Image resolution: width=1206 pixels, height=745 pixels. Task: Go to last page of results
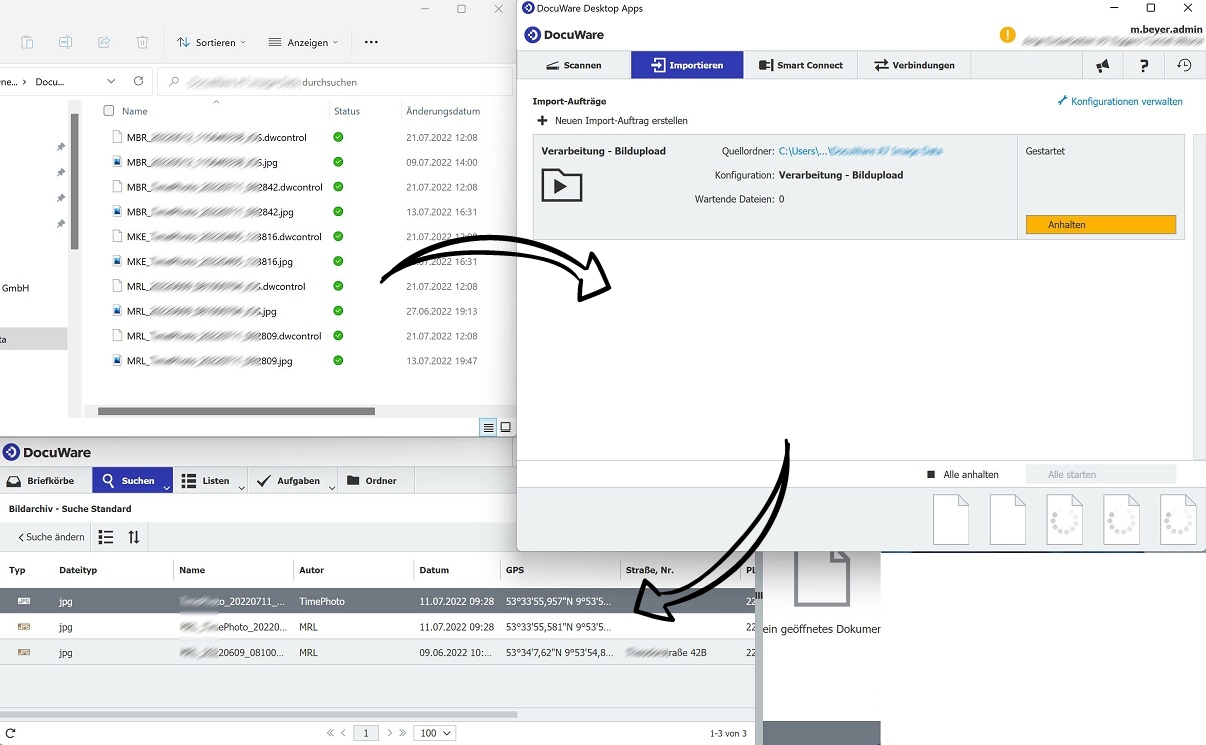pyautogui.click(x=403, y=733)
